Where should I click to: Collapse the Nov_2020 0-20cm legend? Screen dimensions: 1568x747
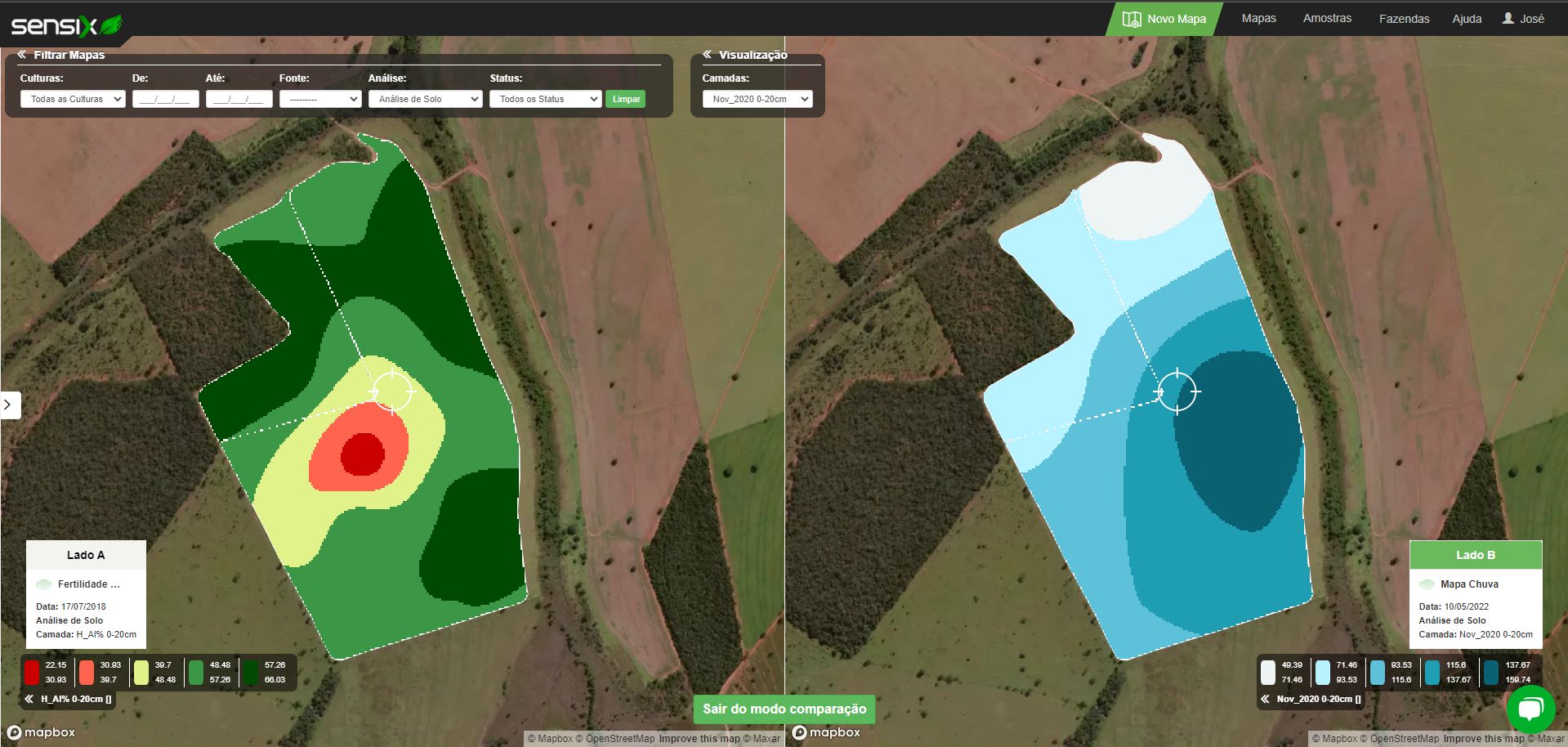point(1265,699)
